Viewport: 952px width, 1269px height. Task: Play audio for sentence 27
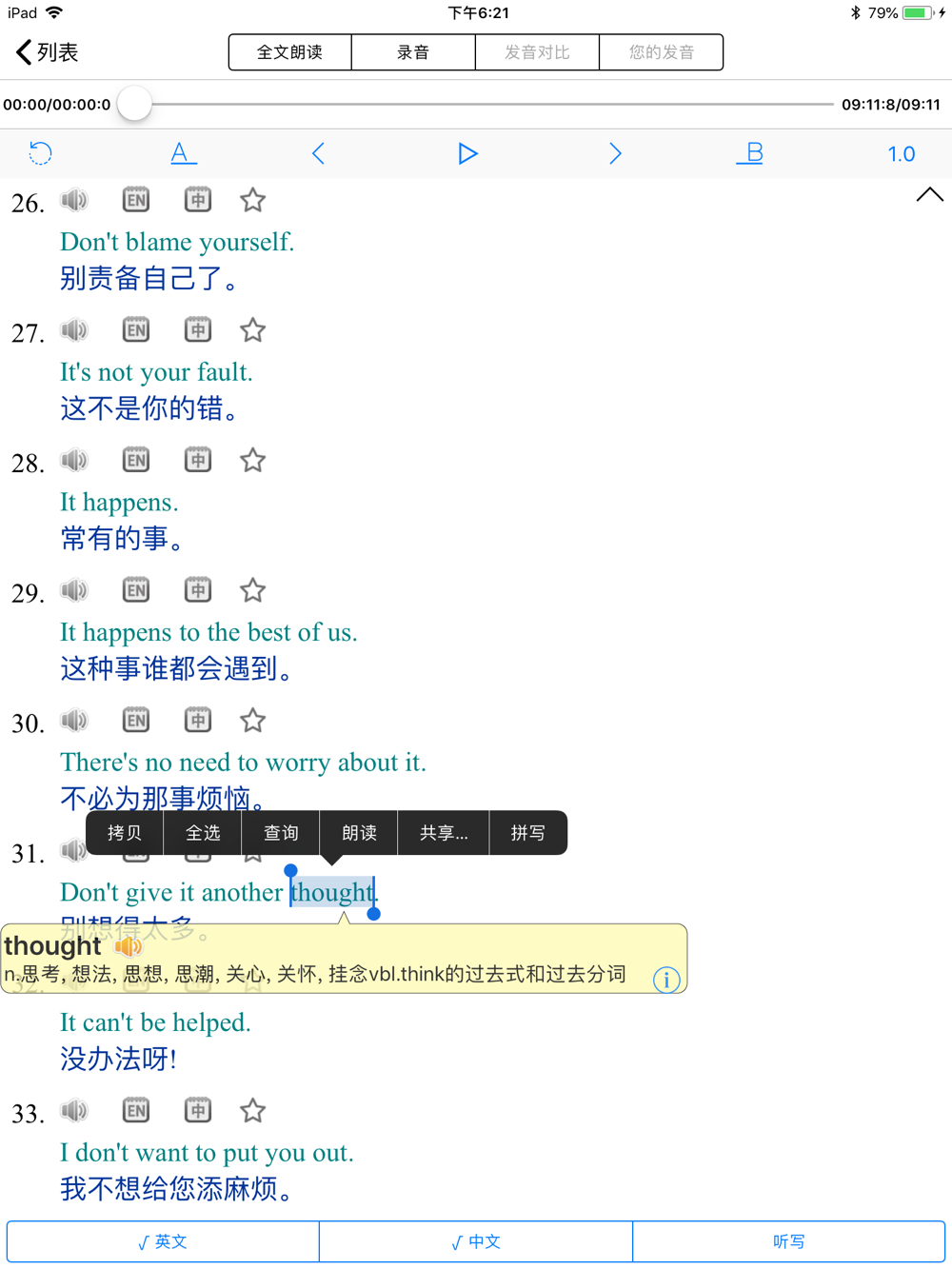click(74, 330)
